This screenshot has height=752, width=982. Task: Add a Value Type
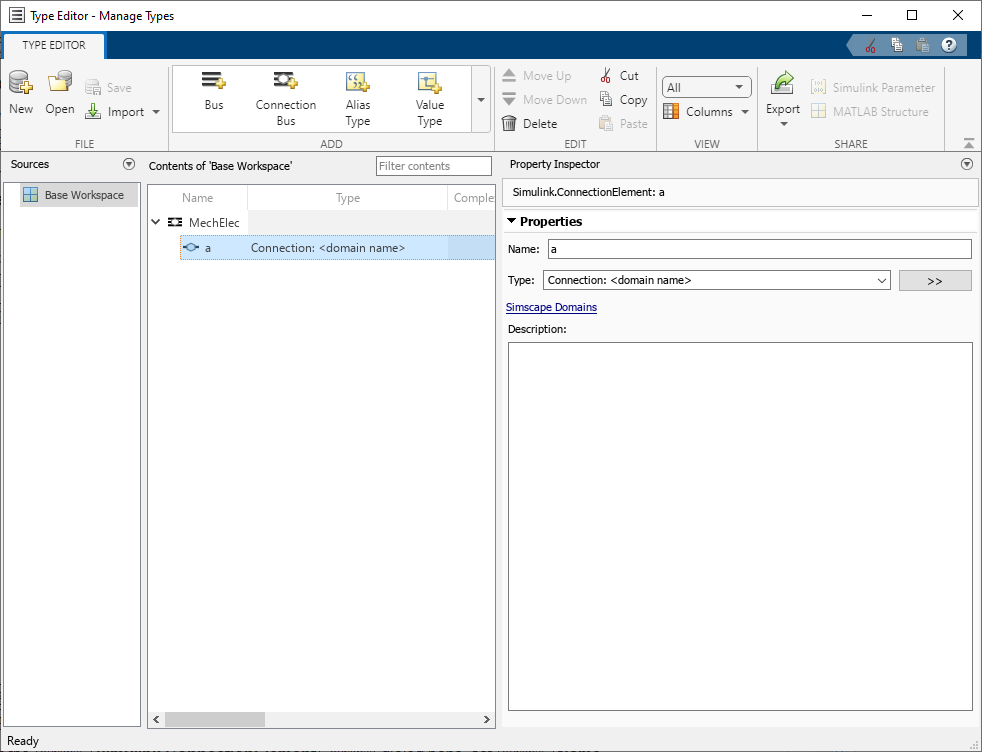pos(429,95)
